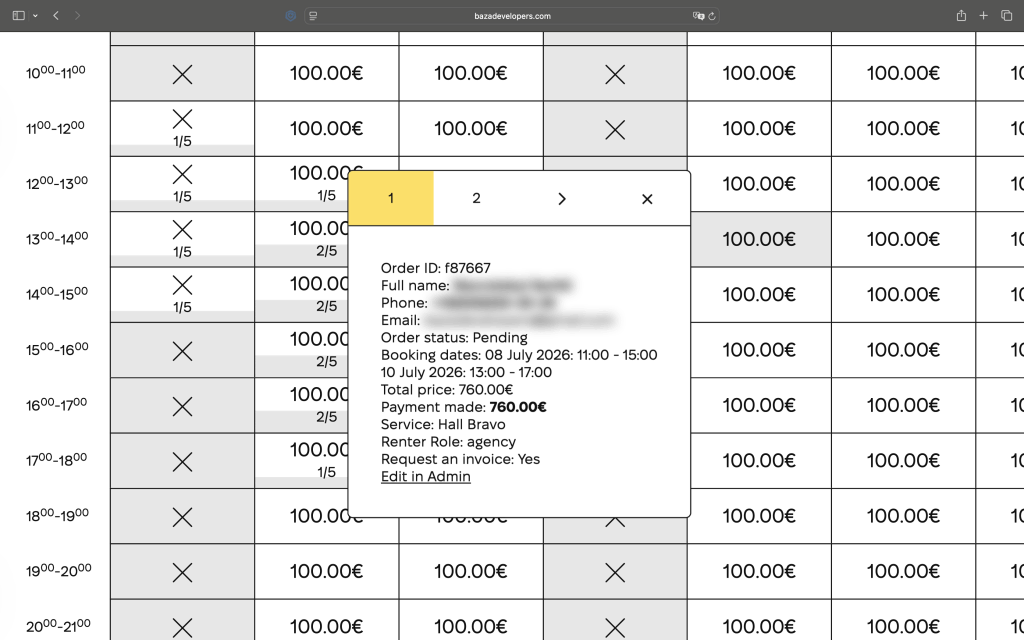Click the translate page icon
The image size is (1024, 640).
698,16
